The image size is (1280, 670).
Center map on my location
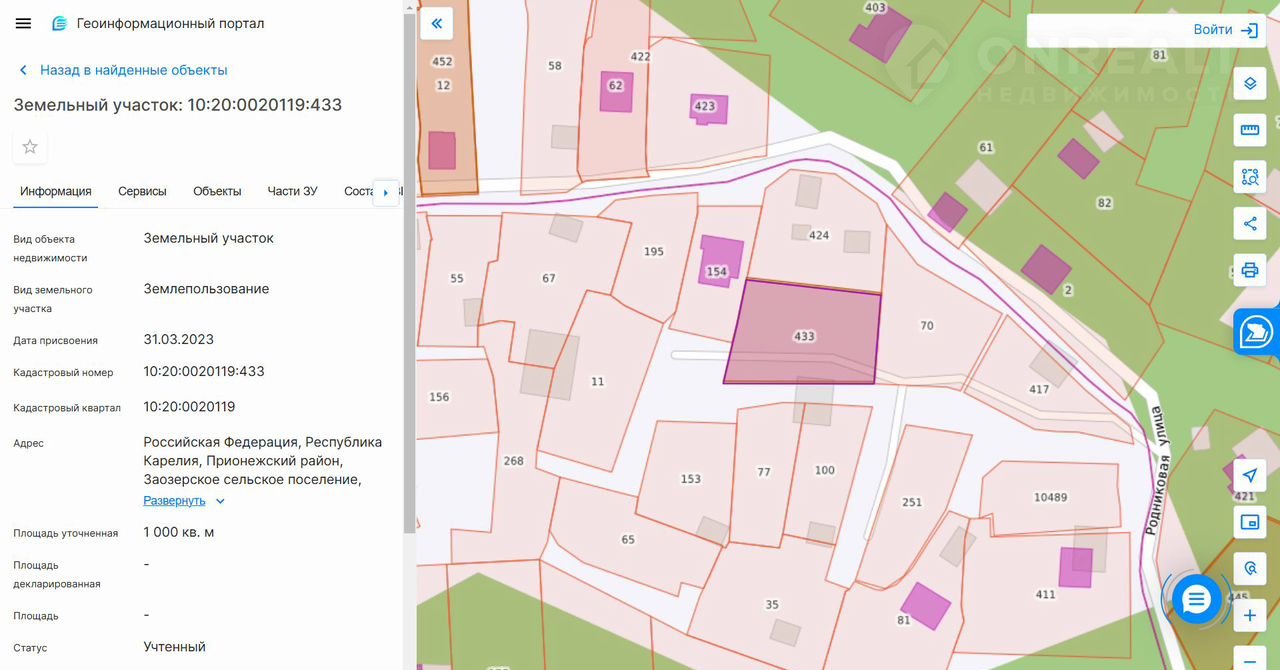(x=1249, y=475)
